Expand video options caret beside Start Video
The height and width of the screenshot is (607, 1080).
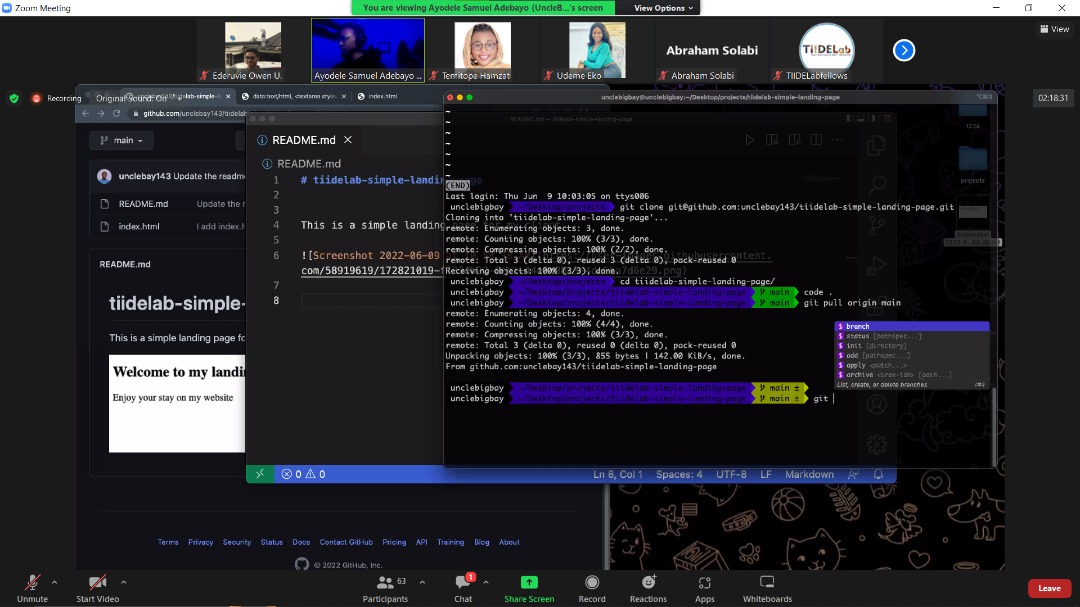[123, 582]
